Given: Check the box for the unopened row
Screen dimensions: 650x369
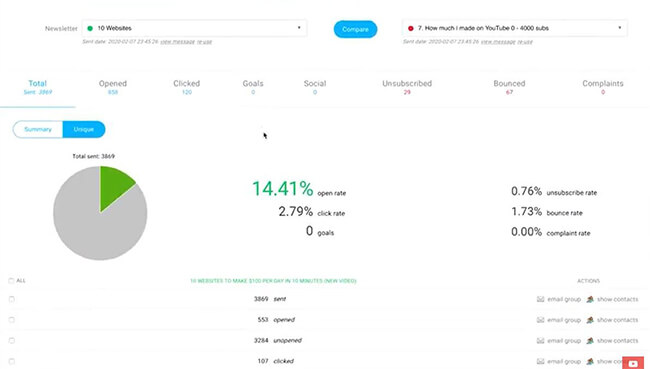Looking at the screenshot, I should coord(12,340).
